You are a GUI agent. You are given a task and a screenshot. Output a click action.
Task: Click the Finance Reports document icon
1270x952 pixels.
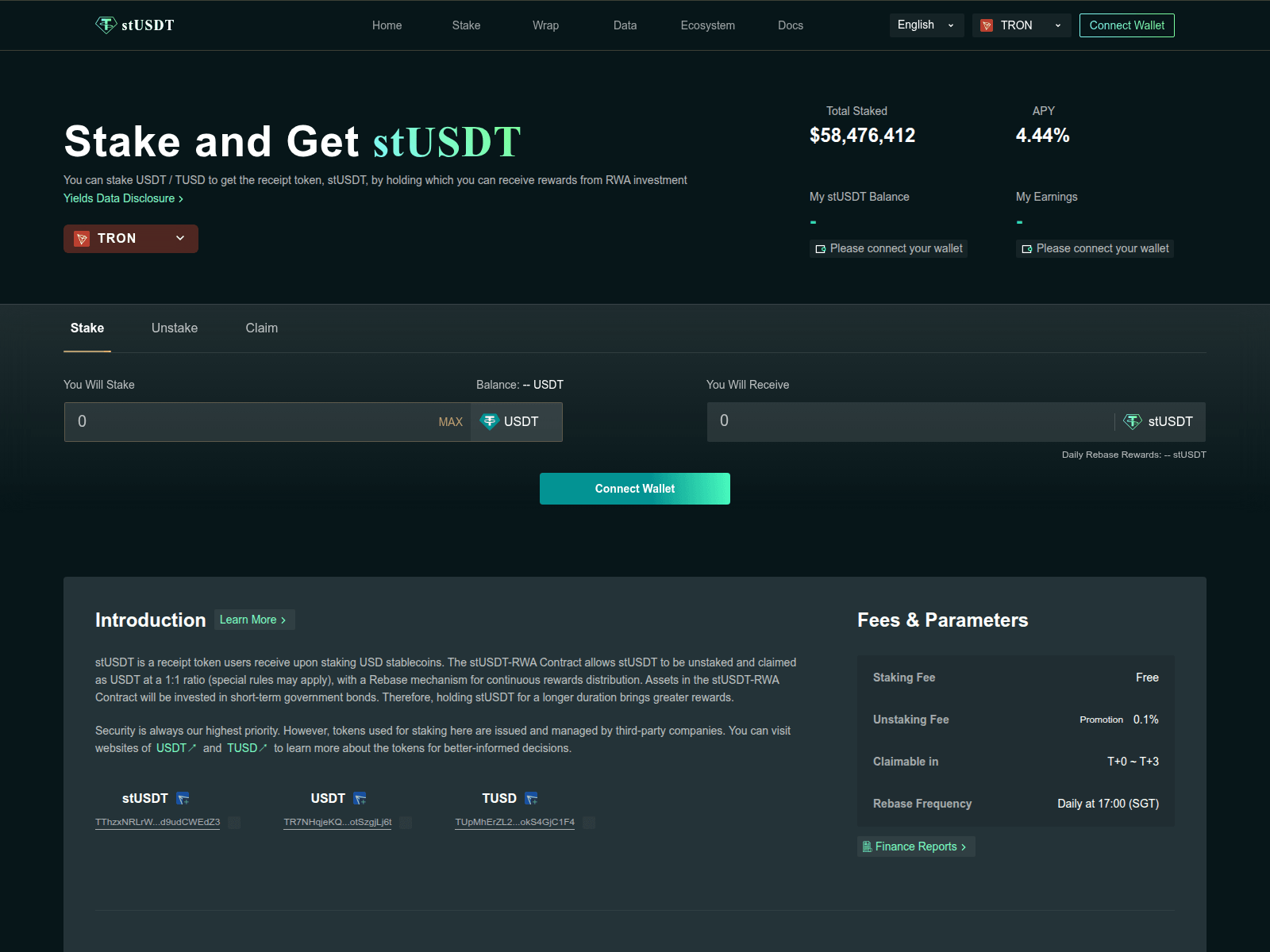tap(867, 846)
